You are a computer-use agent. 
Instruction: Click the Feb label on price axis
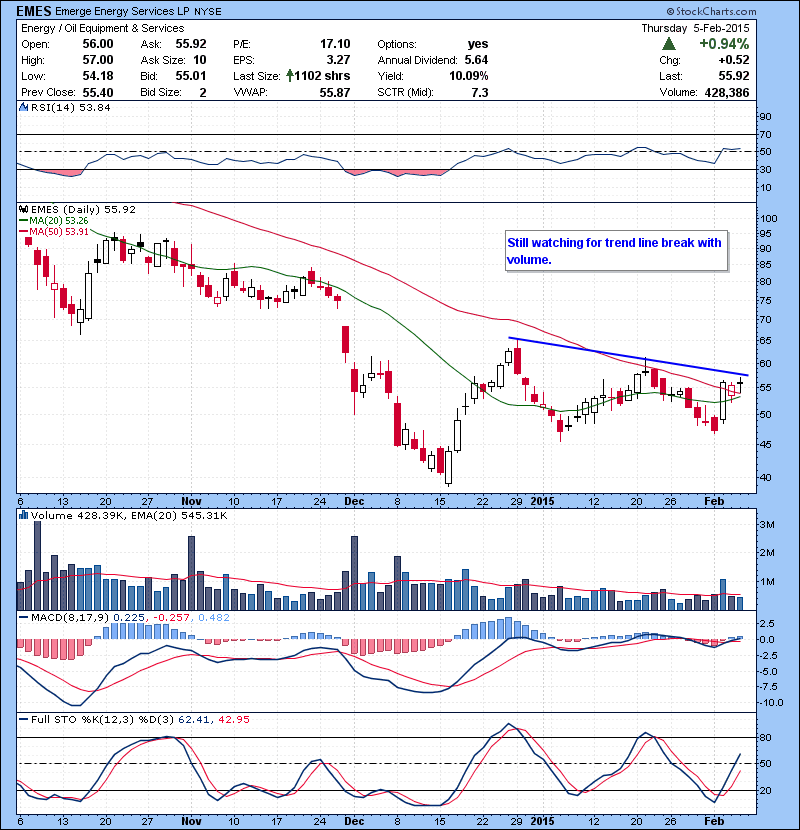714,501
